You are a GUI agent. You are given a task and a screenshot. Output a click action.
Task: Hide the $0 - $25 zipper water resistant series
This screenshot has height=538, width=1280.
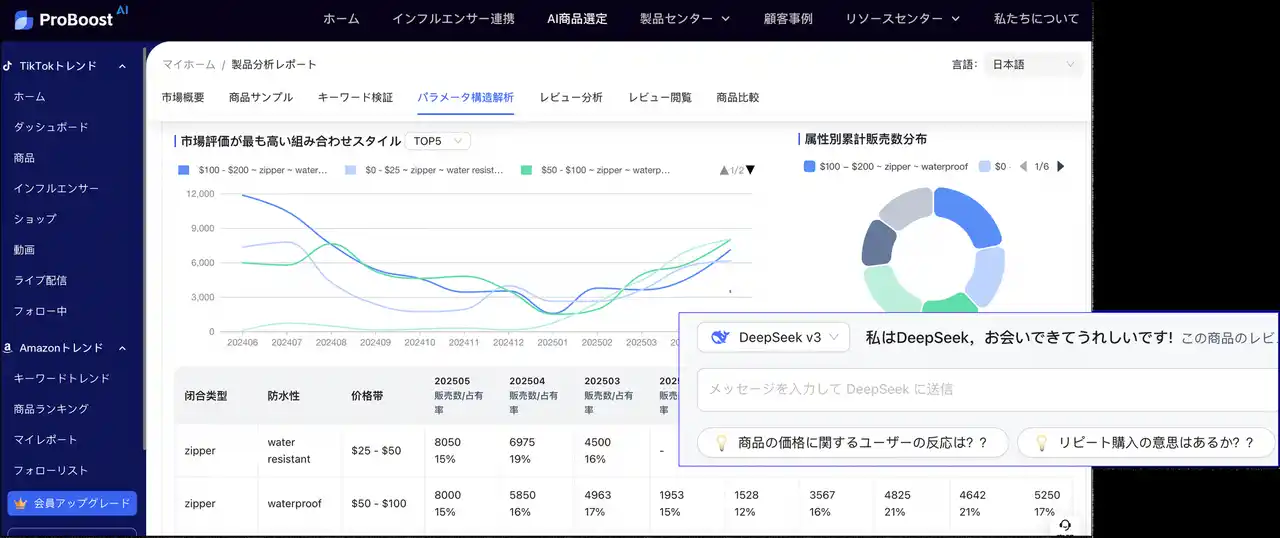coord(424,170)
